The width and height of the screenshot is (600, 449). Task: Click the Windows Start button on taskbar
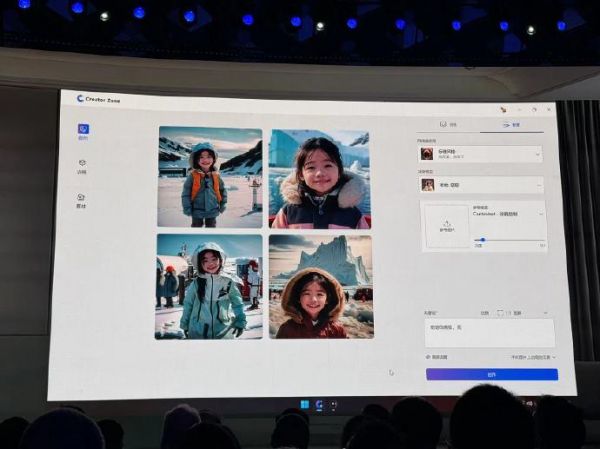pos(304,405)
